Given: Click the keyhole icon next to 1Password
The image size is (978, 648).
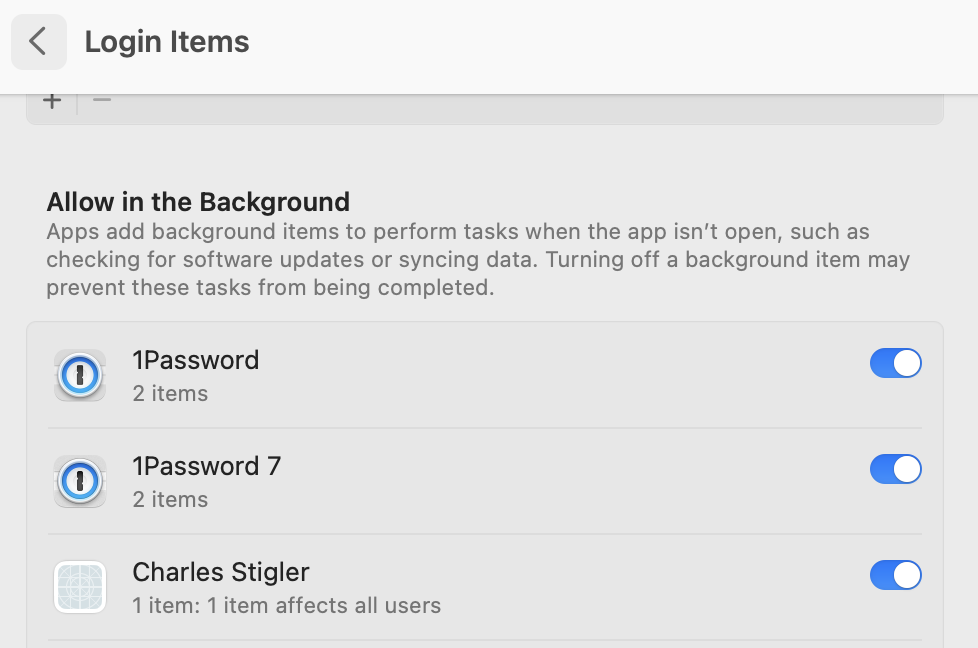Looking at the screenshot, I should pyautogui.click(x=79, y=375).
